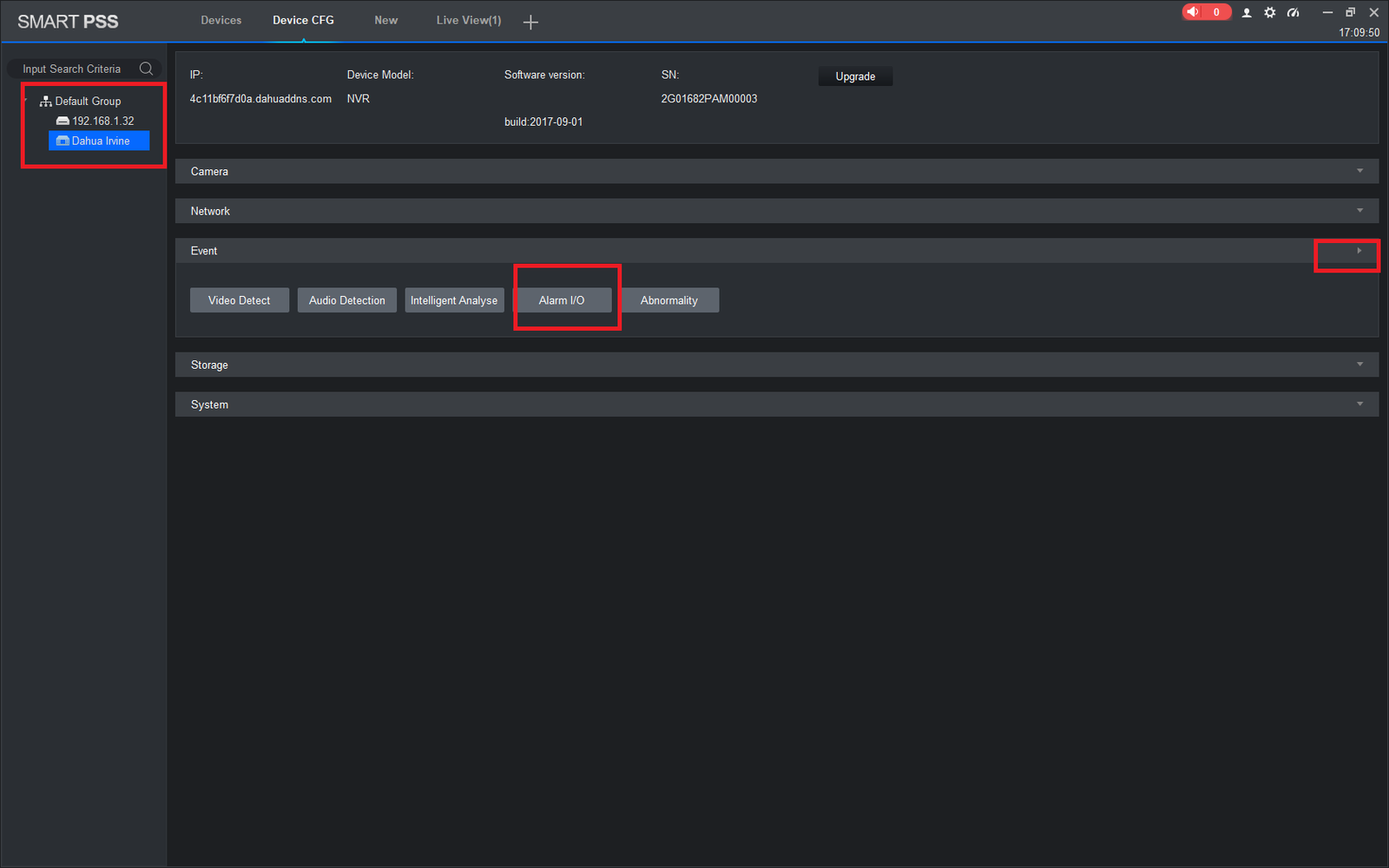The height and width of the screenshot is (868, 1389).
Task: Select the Default Group tree node
Action: (x=80, y=102)
